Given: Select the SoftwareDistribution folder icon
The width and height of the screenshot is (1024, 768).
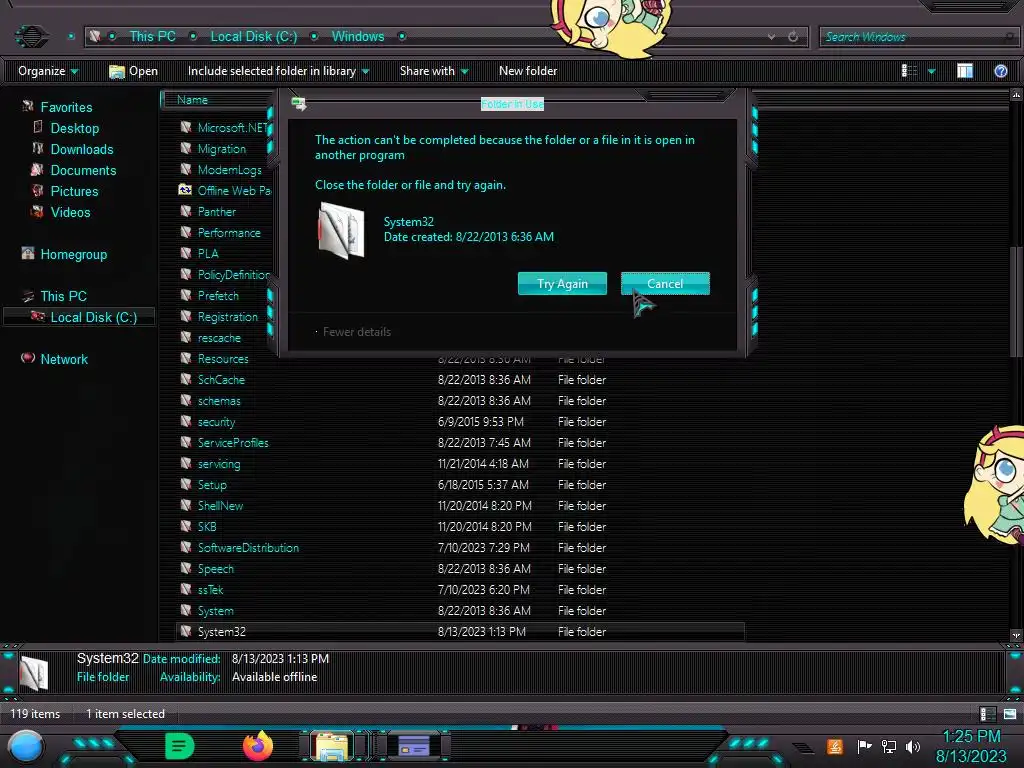Looking at the screenshot, I should pos(185,547).
